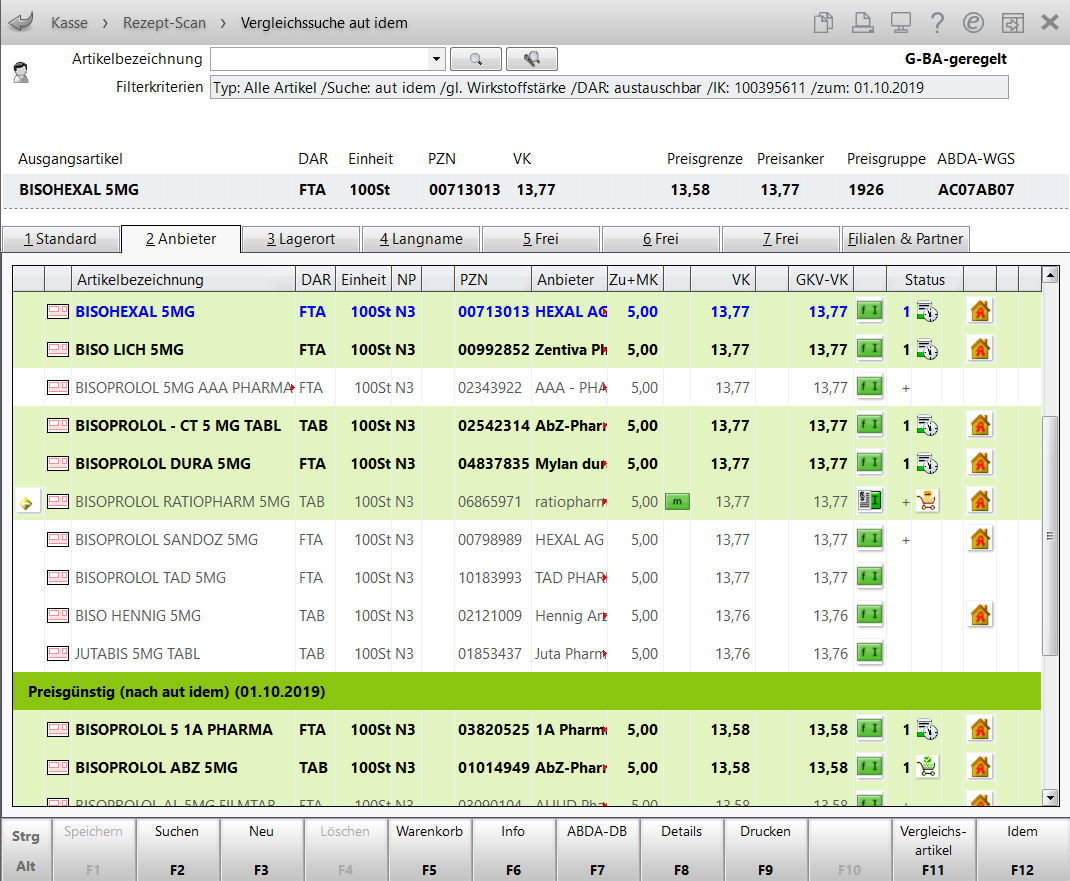Image resolution: width=1070 pixels, height=881 pixels.
Task: Open the Filialen & Partner tab
Action: tap(905, 239)
